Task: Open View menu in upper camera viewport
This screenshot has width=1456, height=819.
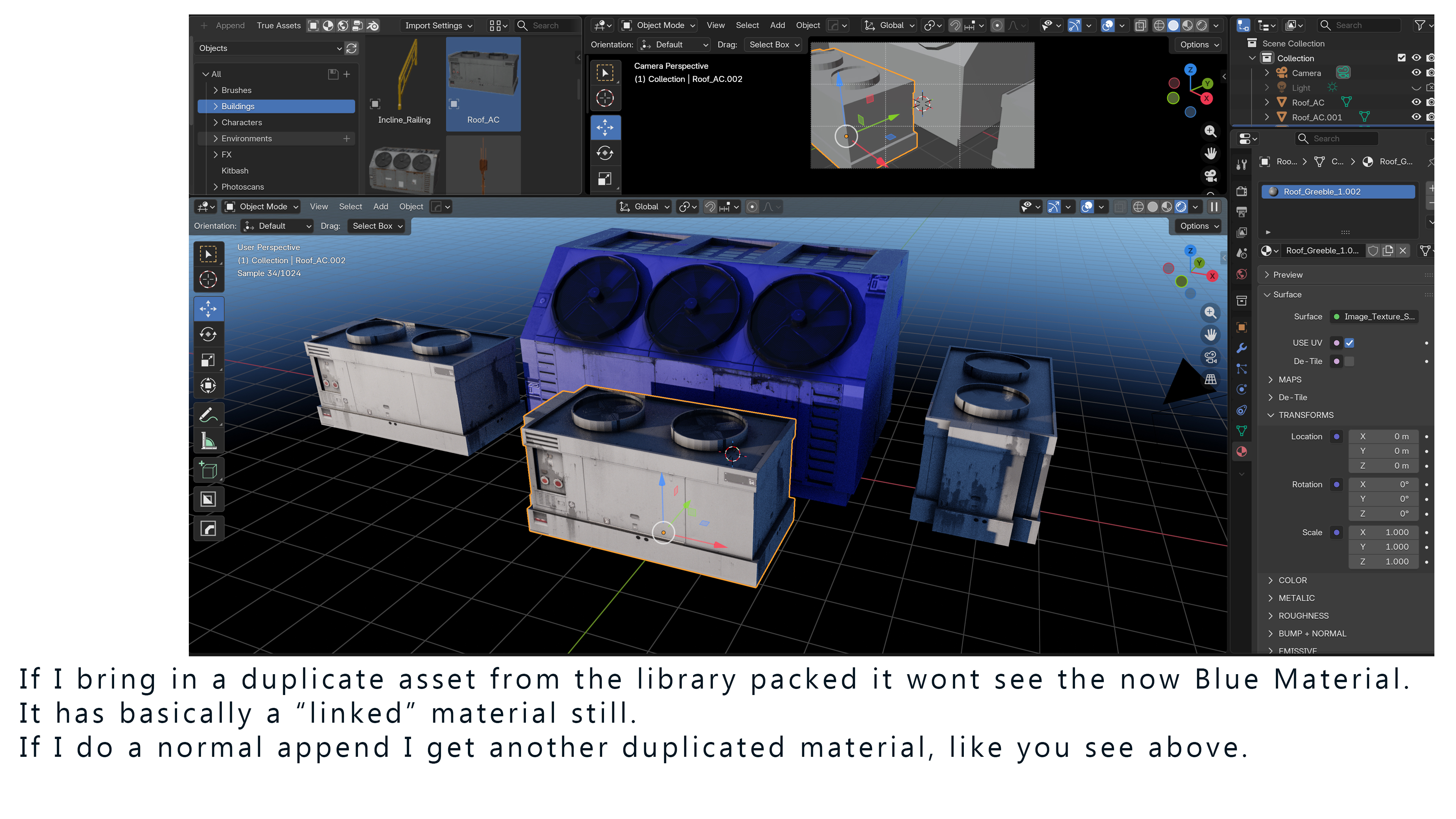Action: coord(715,25)
